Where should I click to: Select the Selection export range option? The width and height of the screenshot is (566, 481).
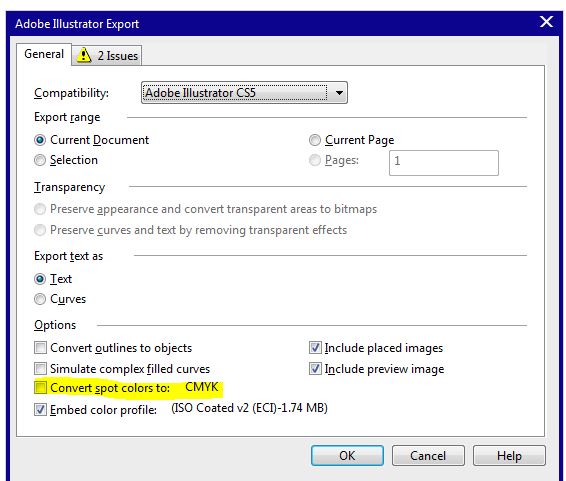point(40,160)
